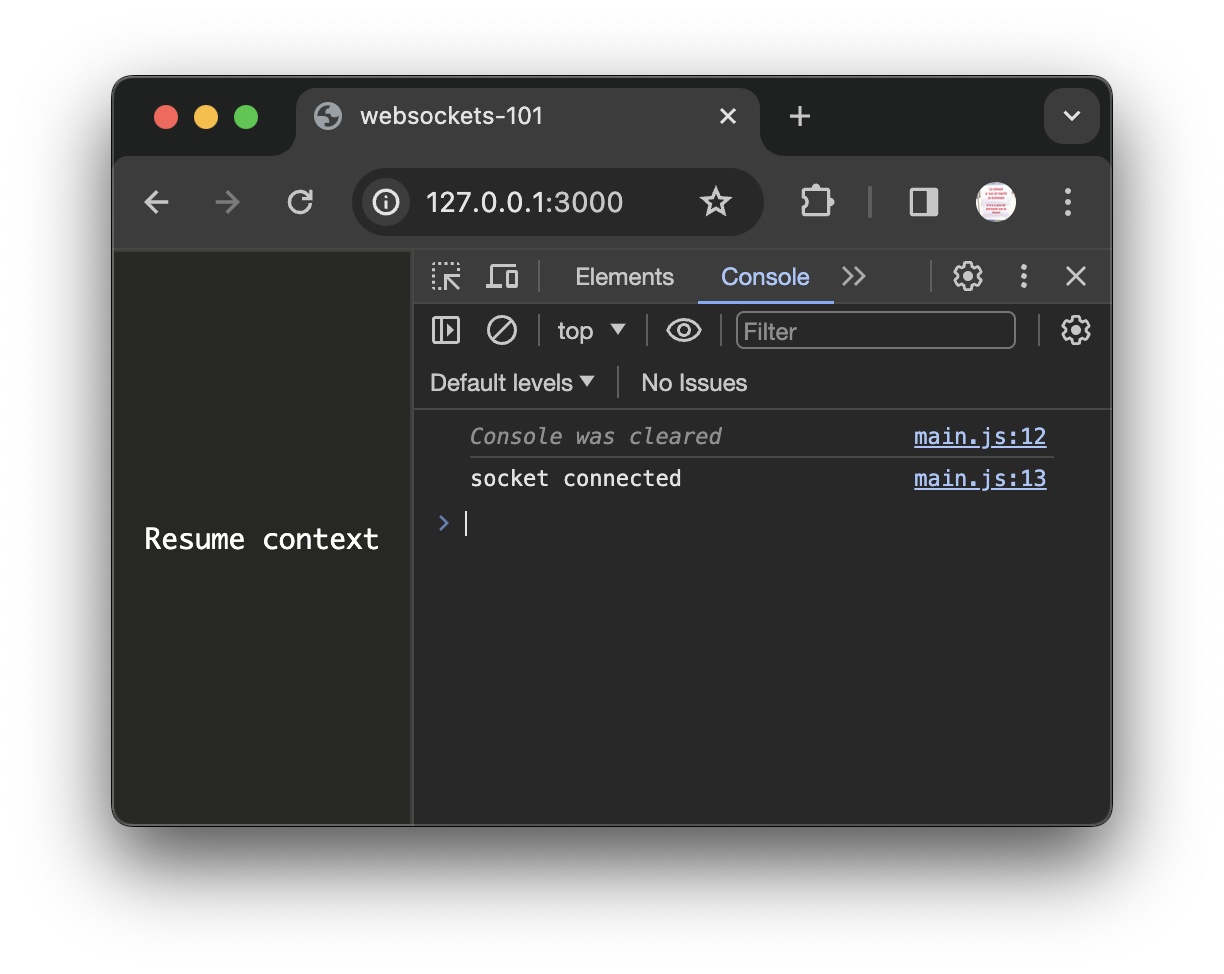Viewport: 1224px width, 974px height.
Task: Expand more DevTools tabs chevron
Action: click(854, 276)
